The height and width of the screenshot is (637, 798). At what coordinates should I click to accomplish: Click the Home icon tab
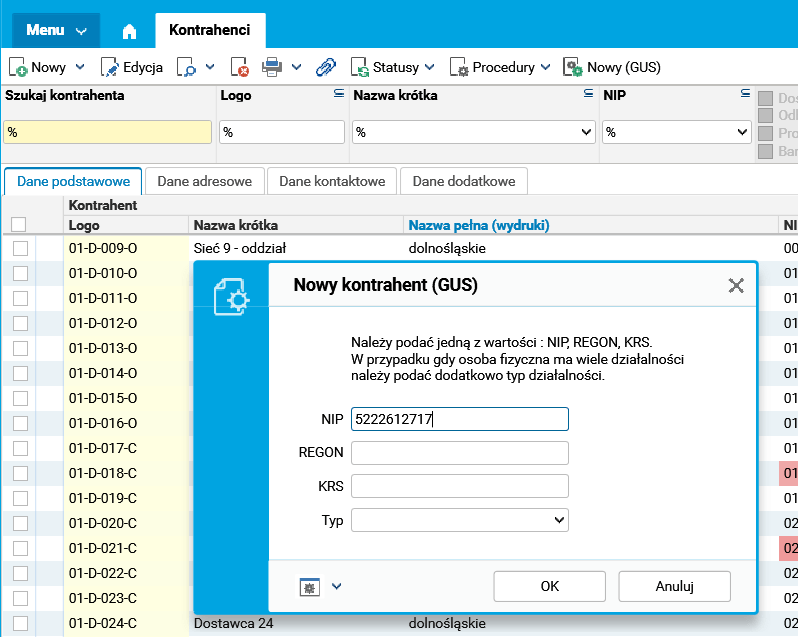[x=129, y=31]
